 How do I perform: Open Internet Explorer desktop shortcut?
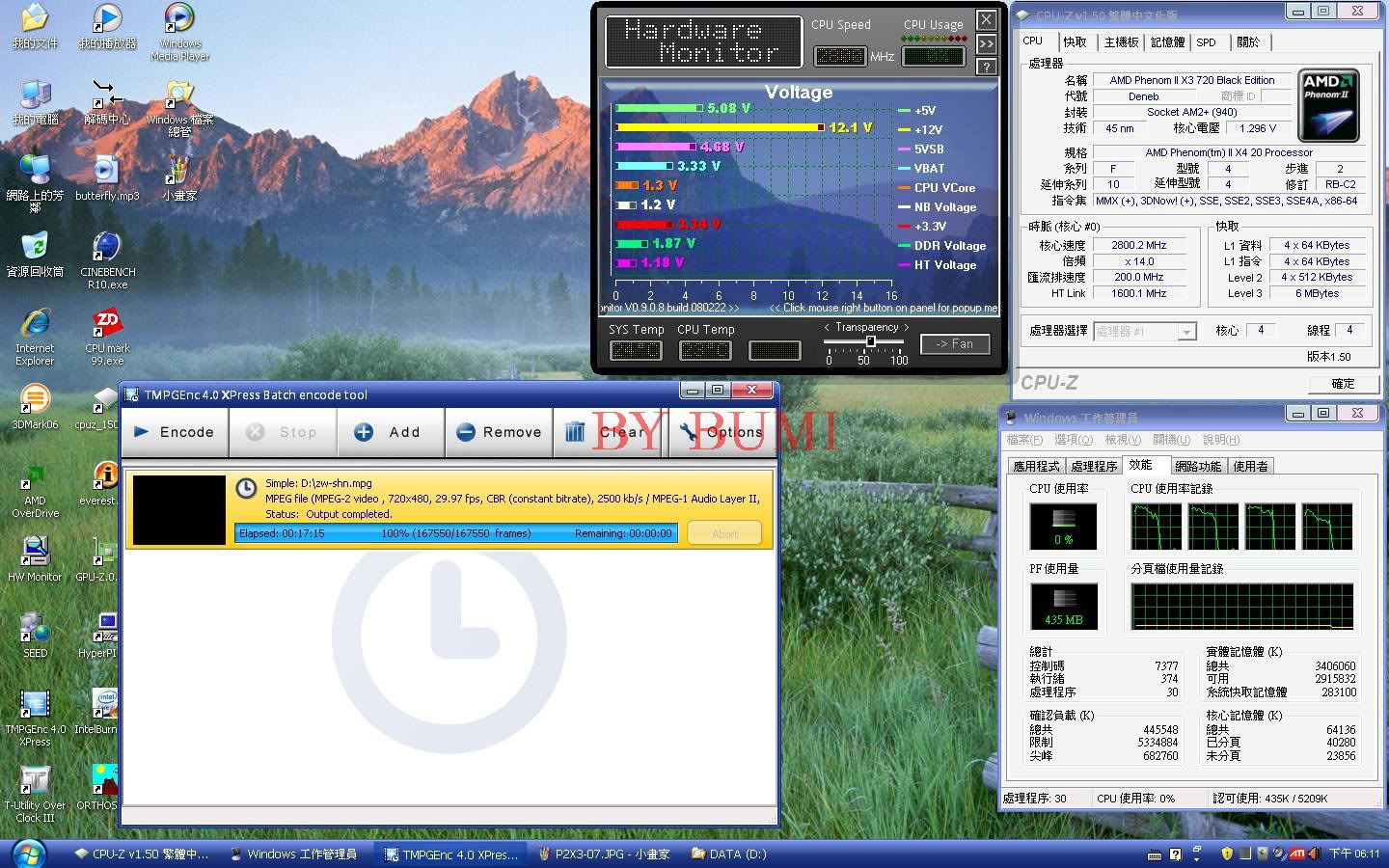pyautogui.click(x=35, y=337)
